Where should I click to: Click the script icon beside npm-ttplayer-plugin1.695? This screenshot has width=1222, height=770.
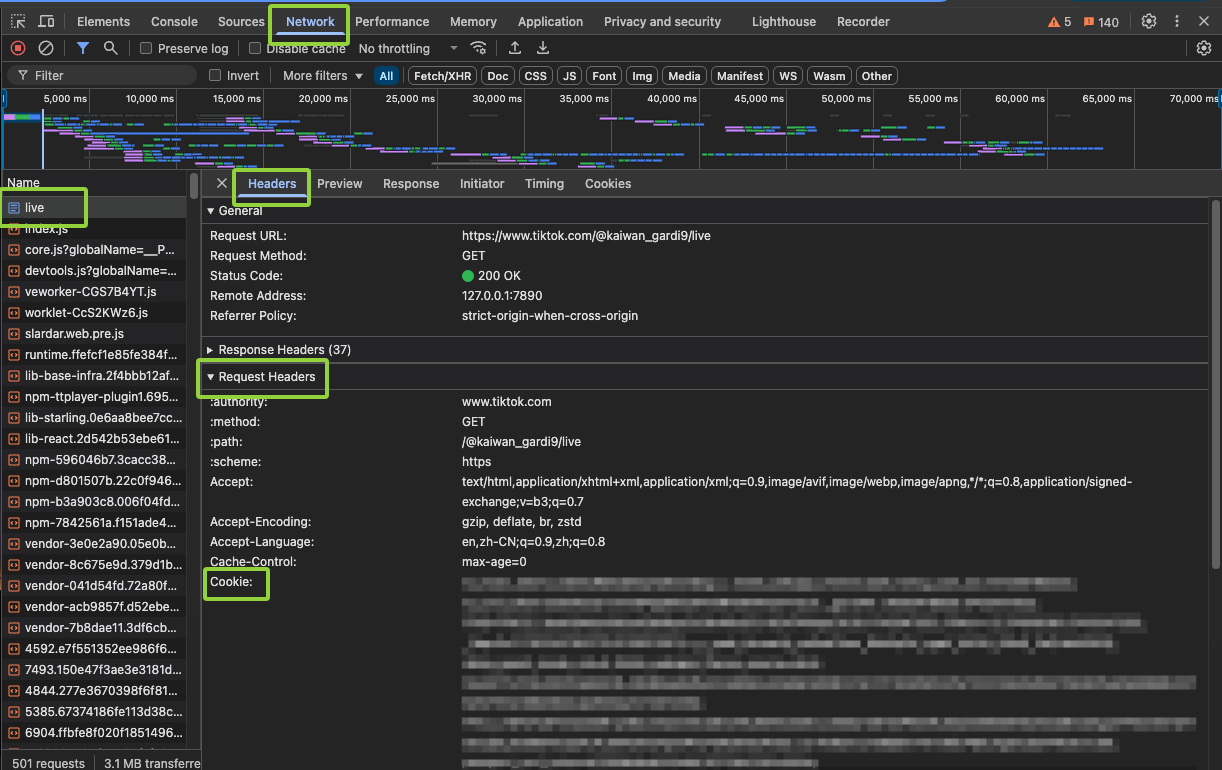point(14,397)
